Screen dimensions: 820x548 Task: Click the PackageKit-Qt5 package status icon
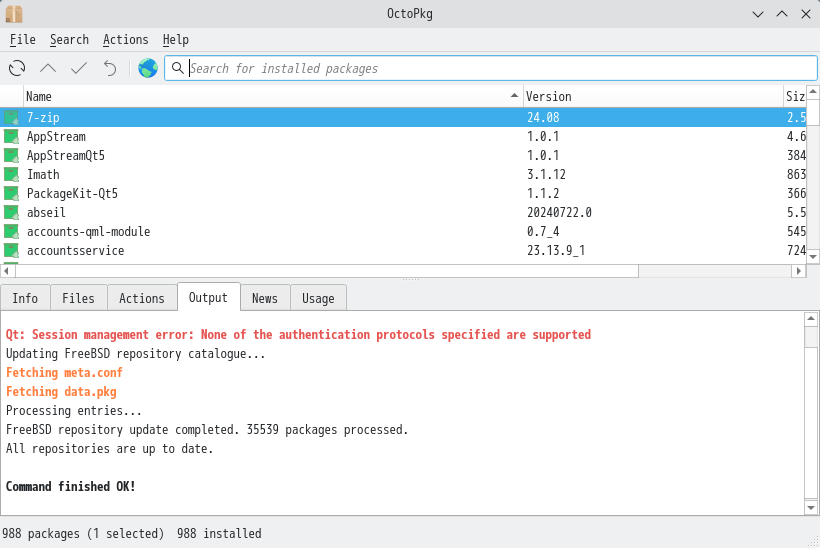pos(12,193)
